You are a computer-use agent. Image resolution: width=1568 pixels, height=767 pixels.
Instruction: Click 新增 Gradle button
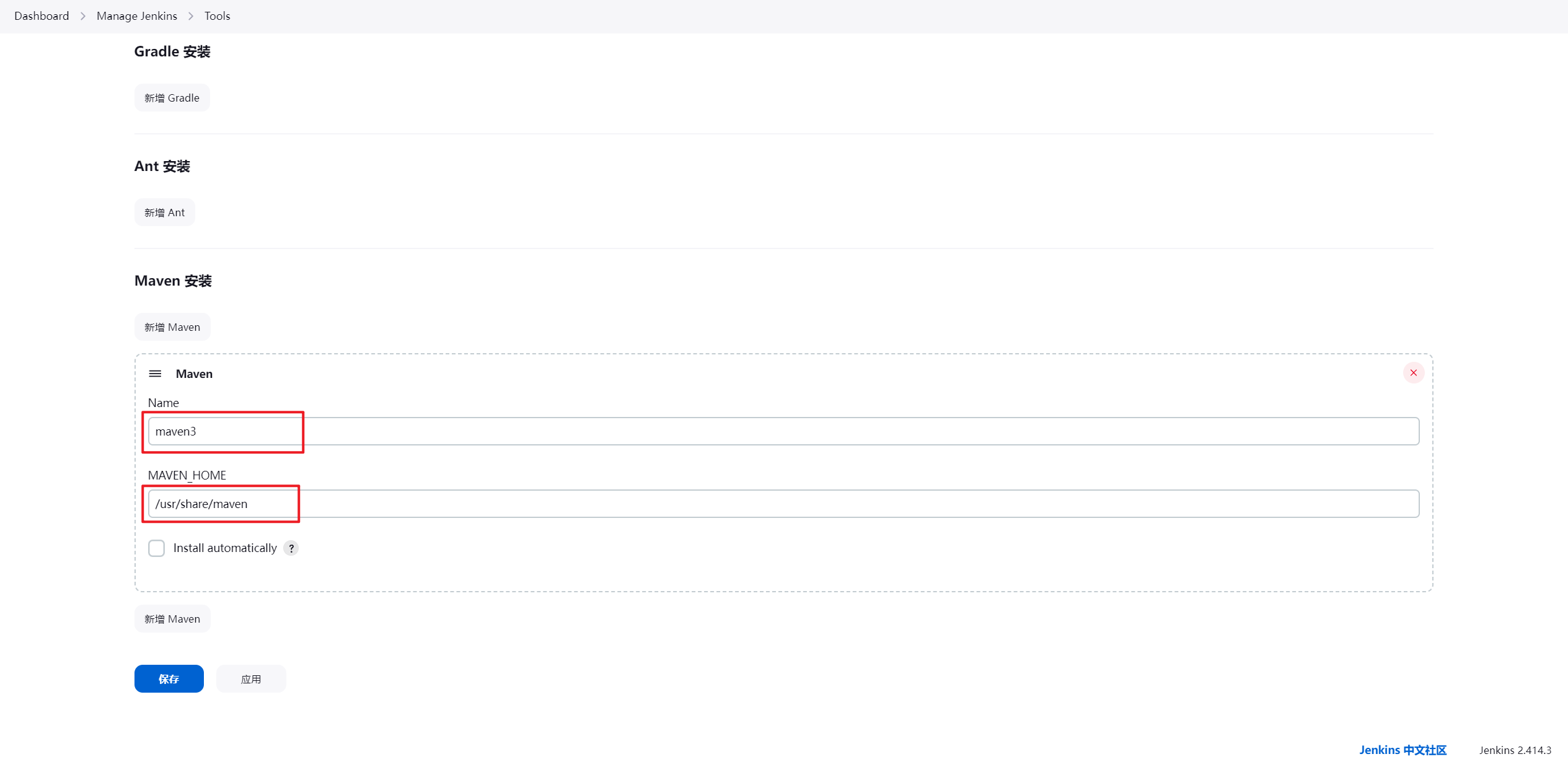pyautogui.click(x=172, y=98)
